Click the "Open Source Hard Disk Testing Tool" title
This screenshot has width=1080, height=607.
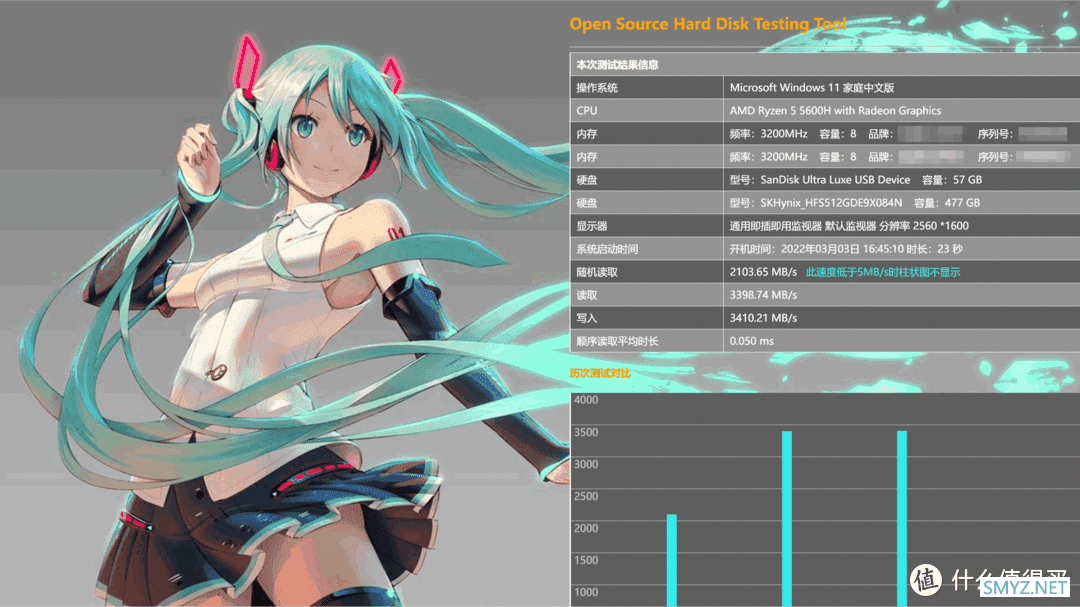tap(707, 24)
